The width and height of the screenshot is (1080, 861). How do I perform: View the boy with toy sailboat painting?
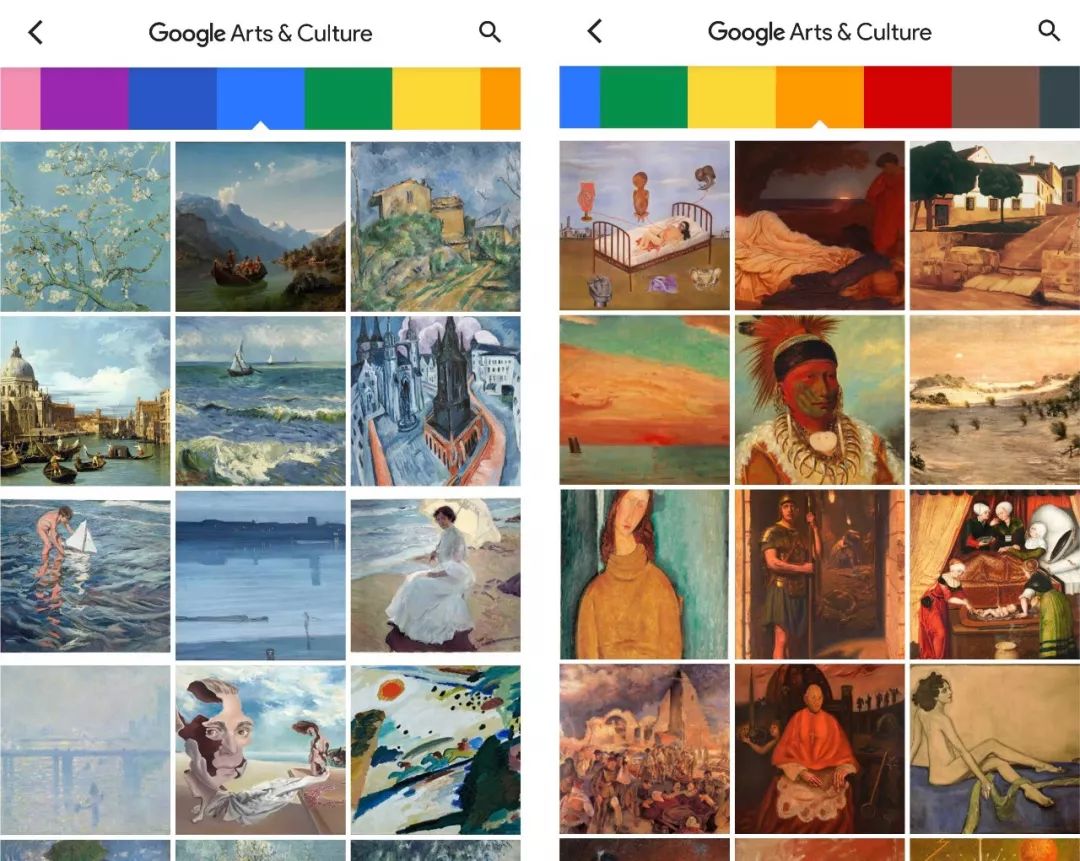(x=85, y=575)
